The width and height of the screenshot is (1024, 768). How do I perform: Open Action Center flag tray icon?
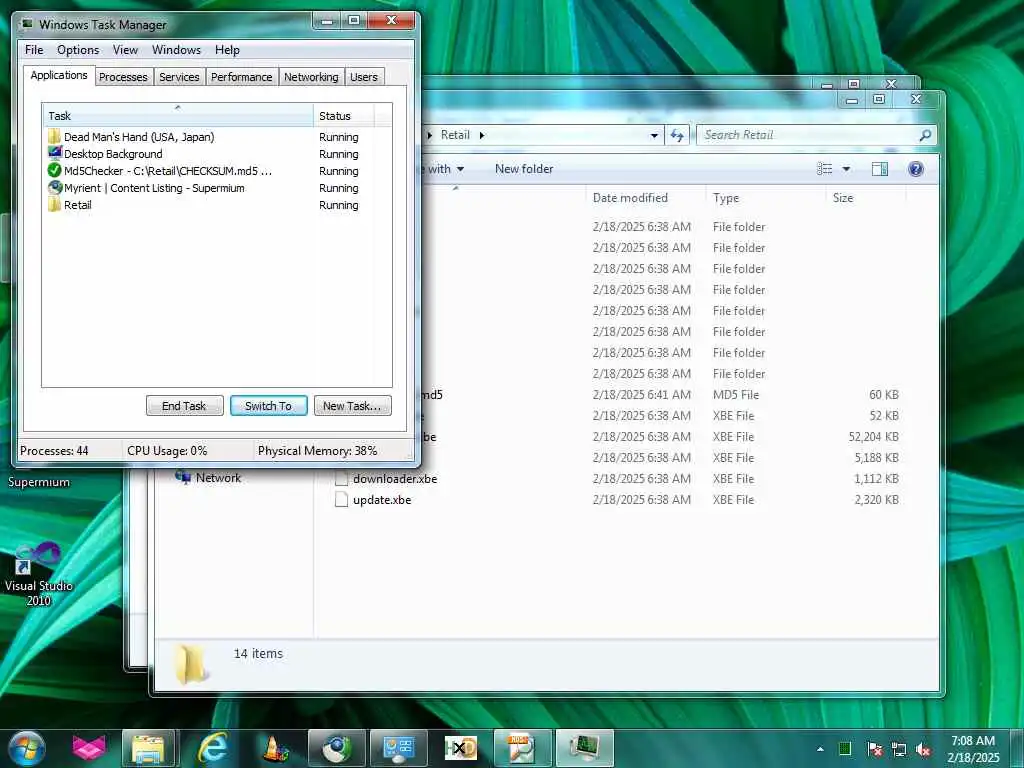pos(874,749)
